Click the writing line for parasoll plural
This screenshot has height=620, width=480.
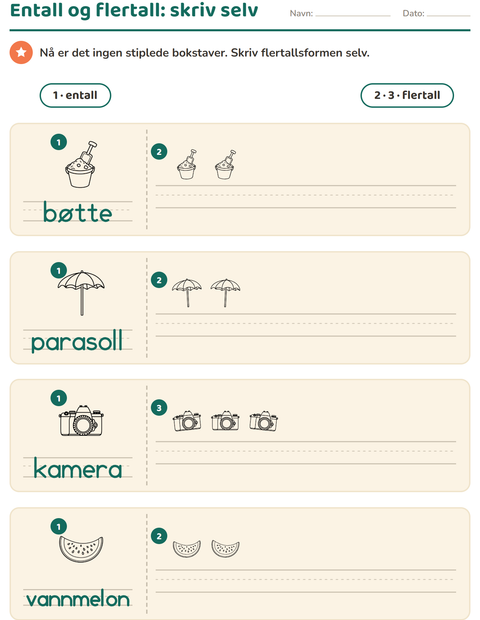306,325
